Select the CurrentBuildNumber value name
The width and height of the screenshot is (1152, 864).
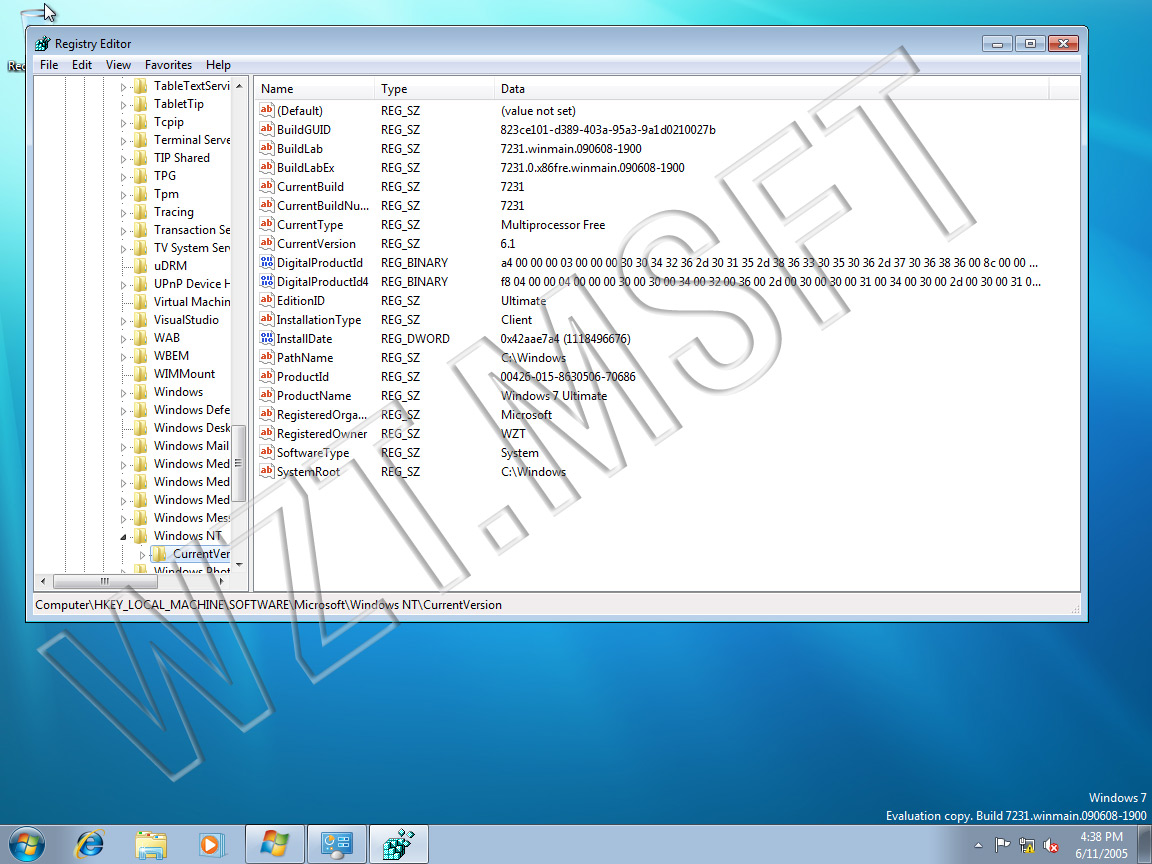coord(323,206)
